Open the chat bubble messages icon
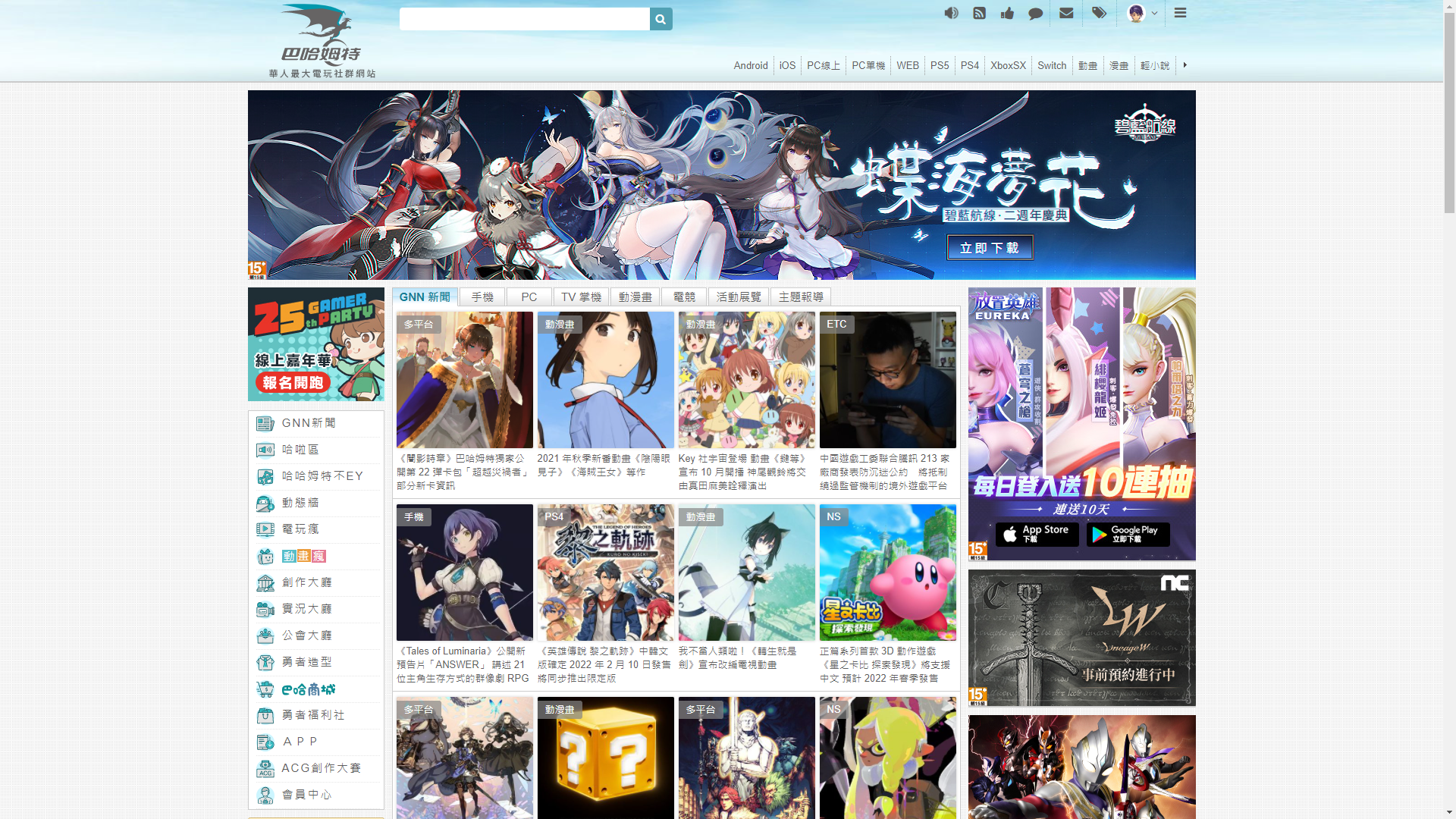This screenshot has height=819, width=1456. 1035,13
